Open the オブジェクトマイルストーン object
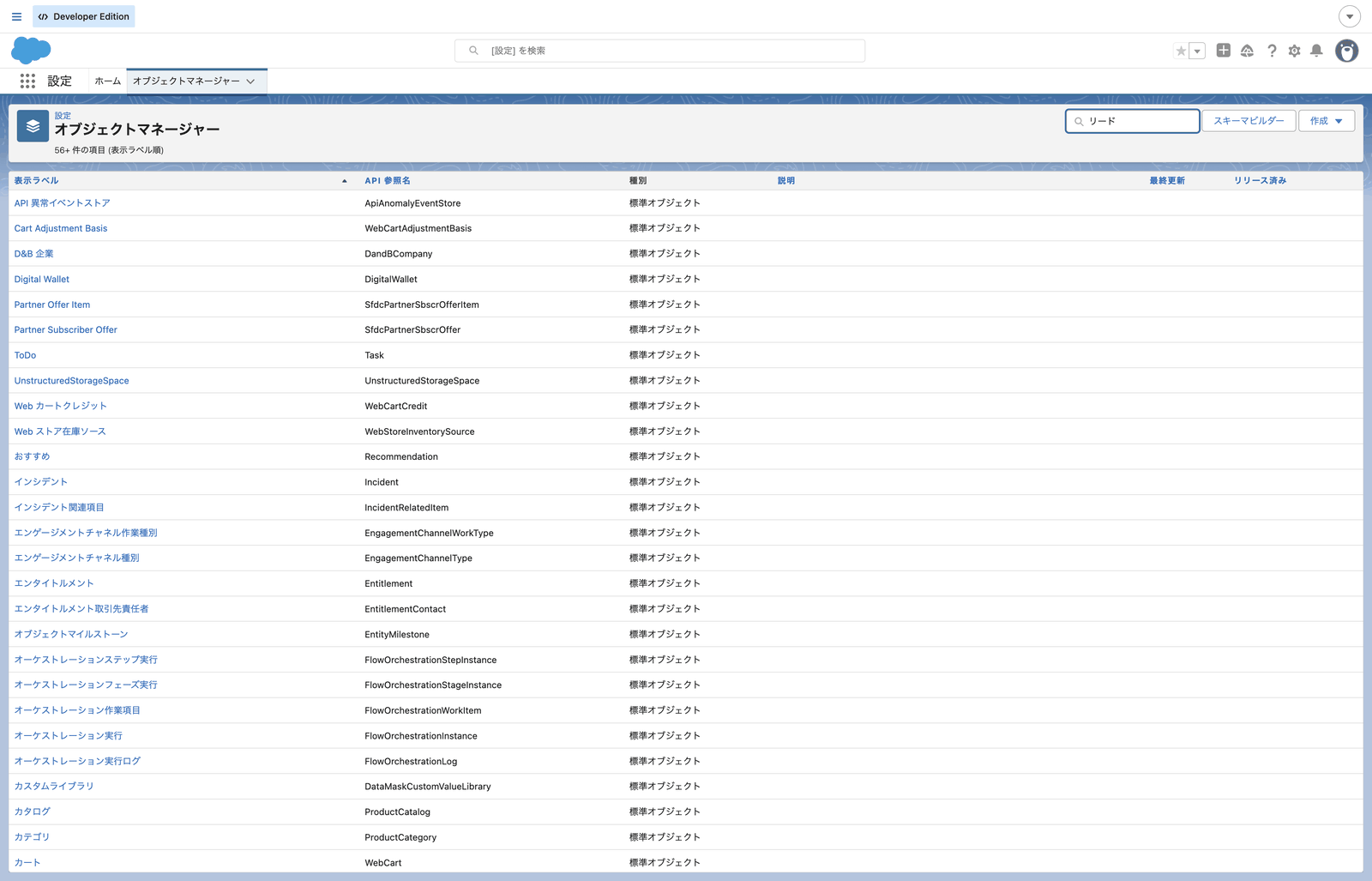 click(71, 634)
